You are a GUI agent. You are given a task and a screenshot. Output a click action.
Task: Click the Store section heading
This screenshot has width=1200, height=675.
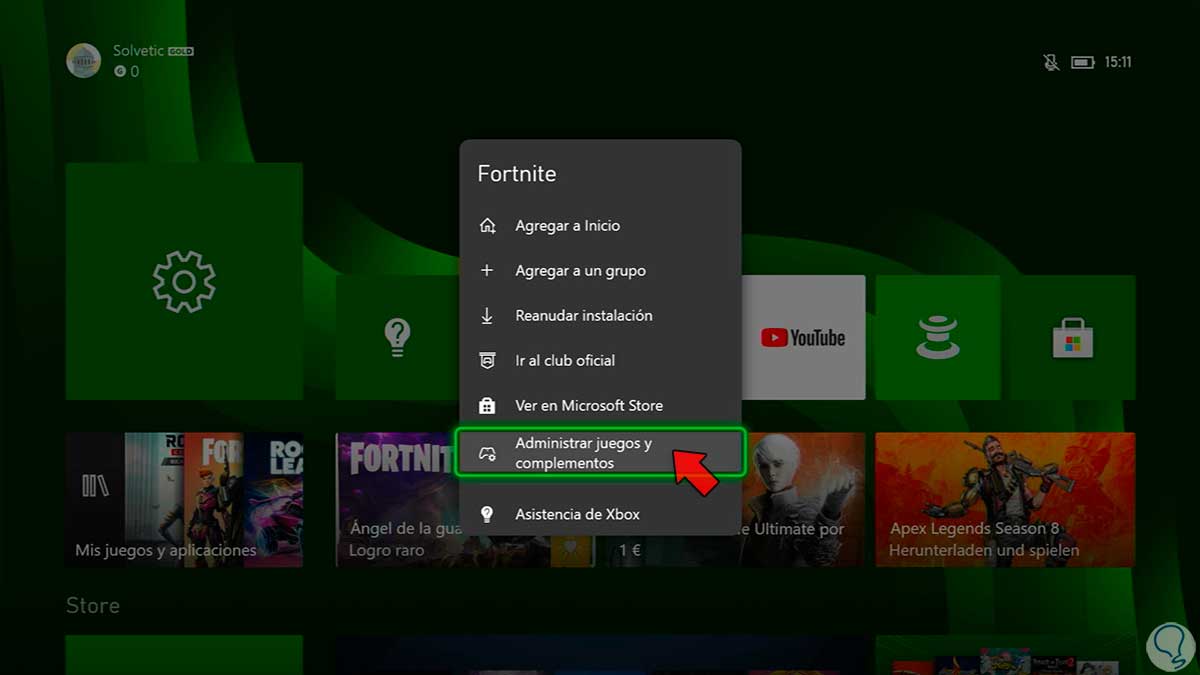coord(93,606)
